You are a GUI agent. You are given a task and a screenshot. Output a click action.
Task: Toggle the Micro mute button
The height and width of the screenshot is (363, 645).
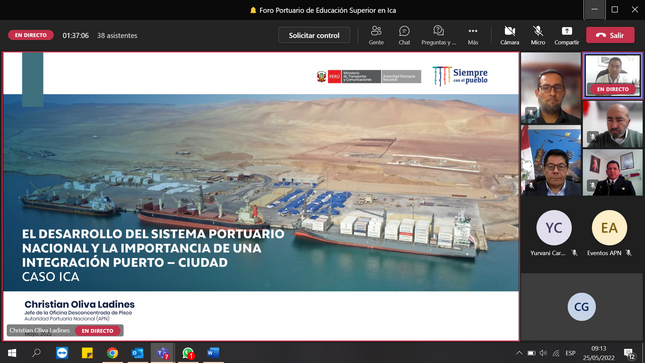pos(538,35)
